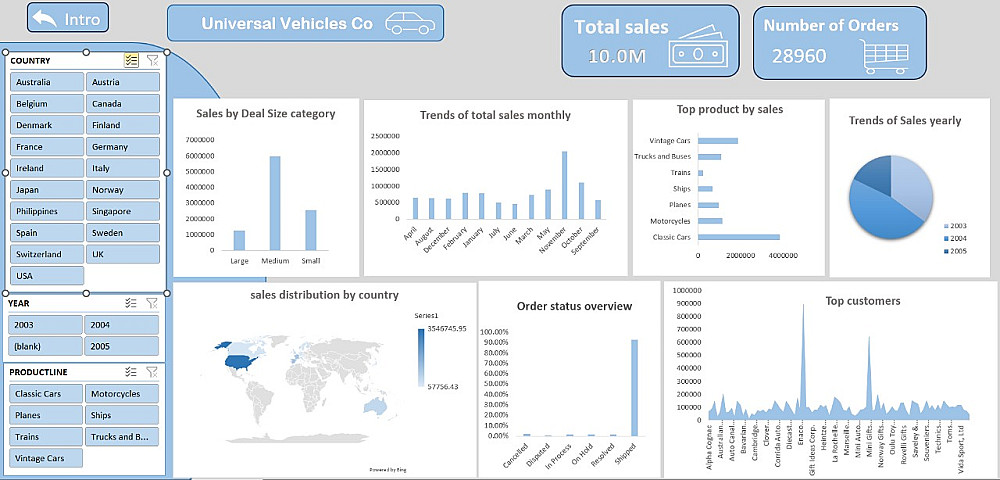Click the 2003 legend swatch in pie chart
Image resolution: width=1000 pixels, height=480 pixels.
[945, 226]
